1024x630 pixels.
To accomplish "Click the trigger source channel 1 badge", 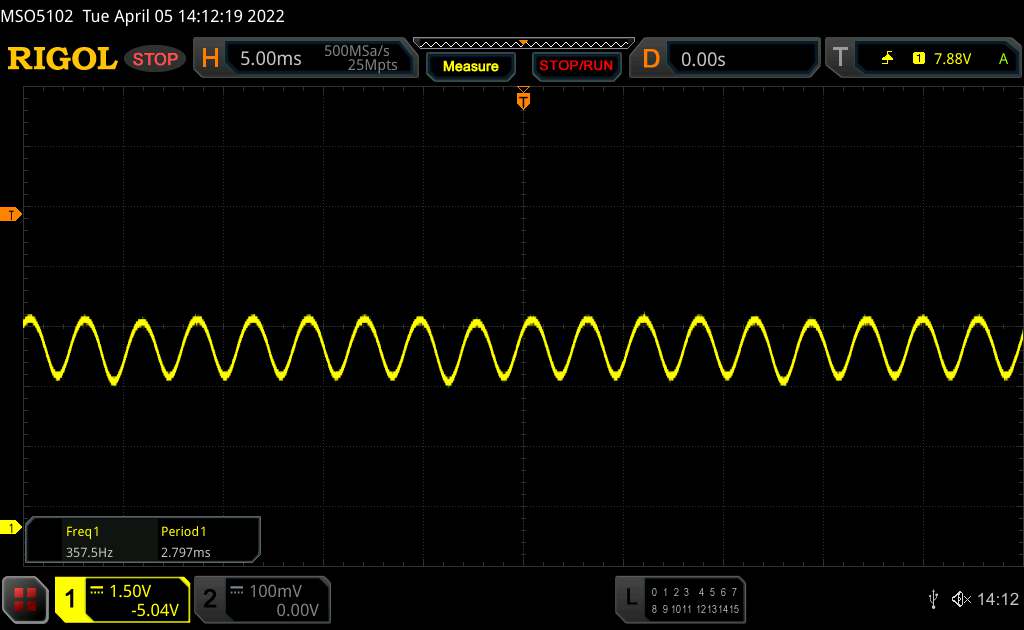I will pyautogui.click(x=918, y=59).
